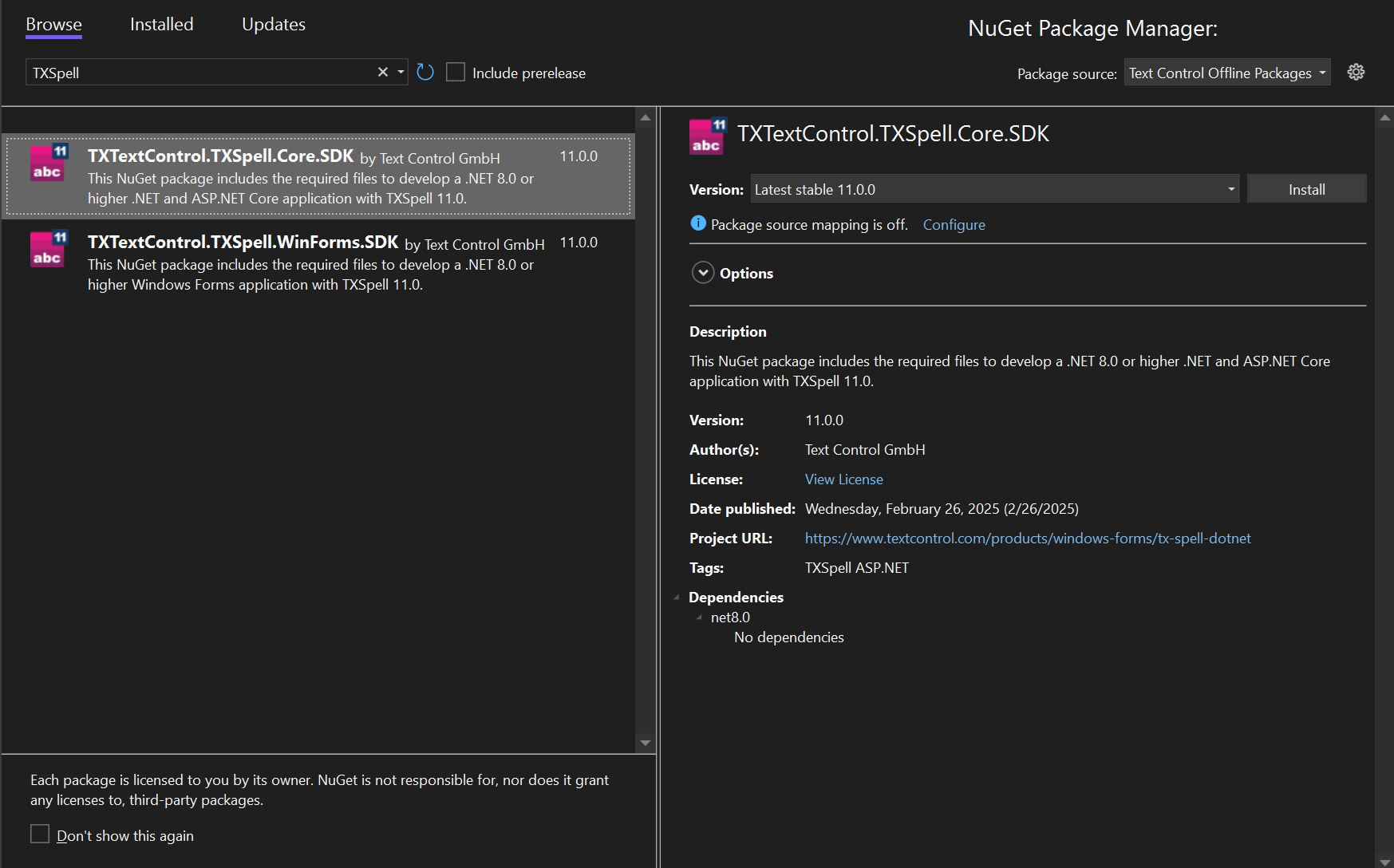Click the package source mapping info icon
1394x868 pixels.
tap(697, 223)
